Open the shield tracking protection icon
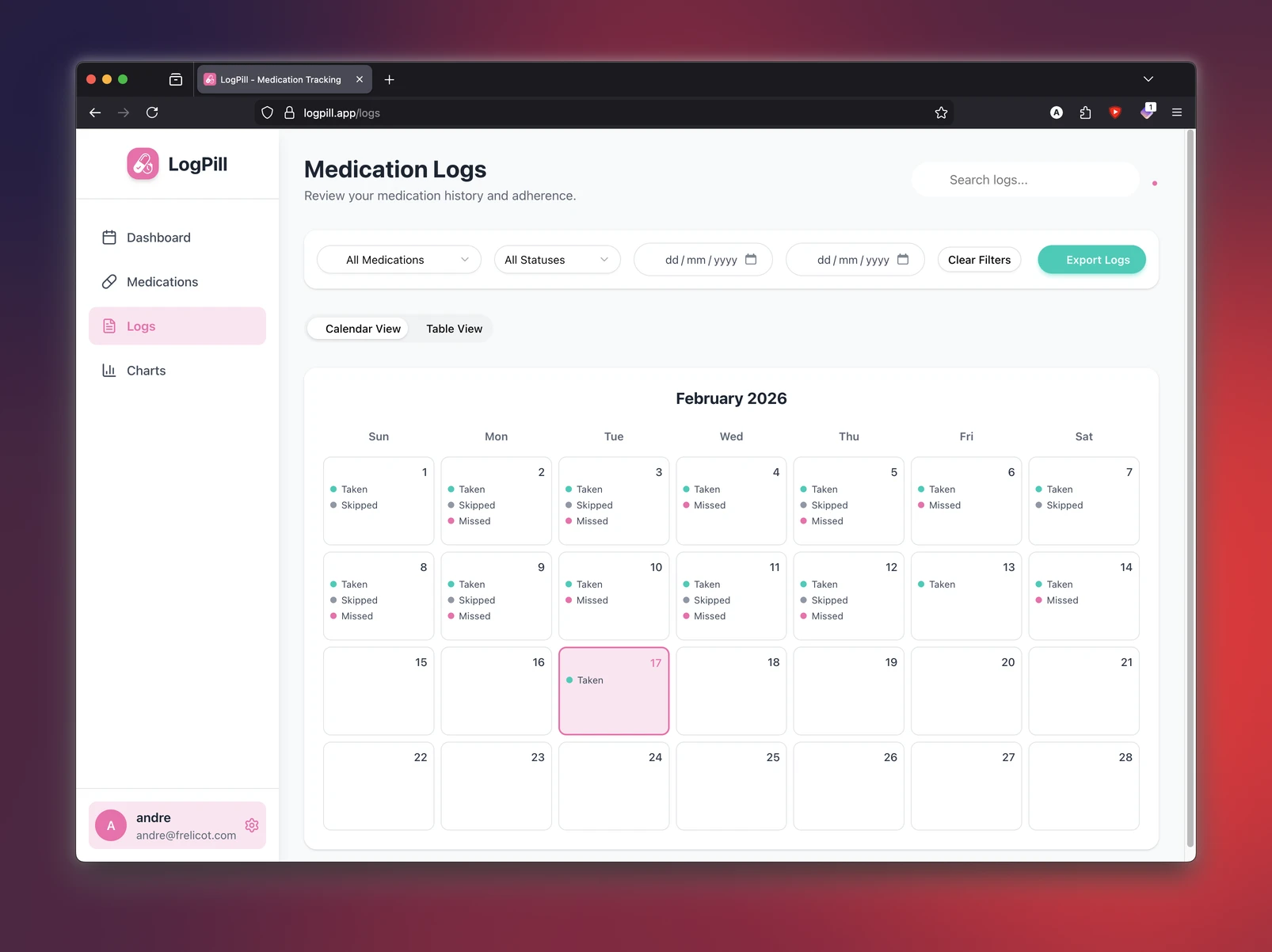 pyautogui.click(x=268, y=112)
